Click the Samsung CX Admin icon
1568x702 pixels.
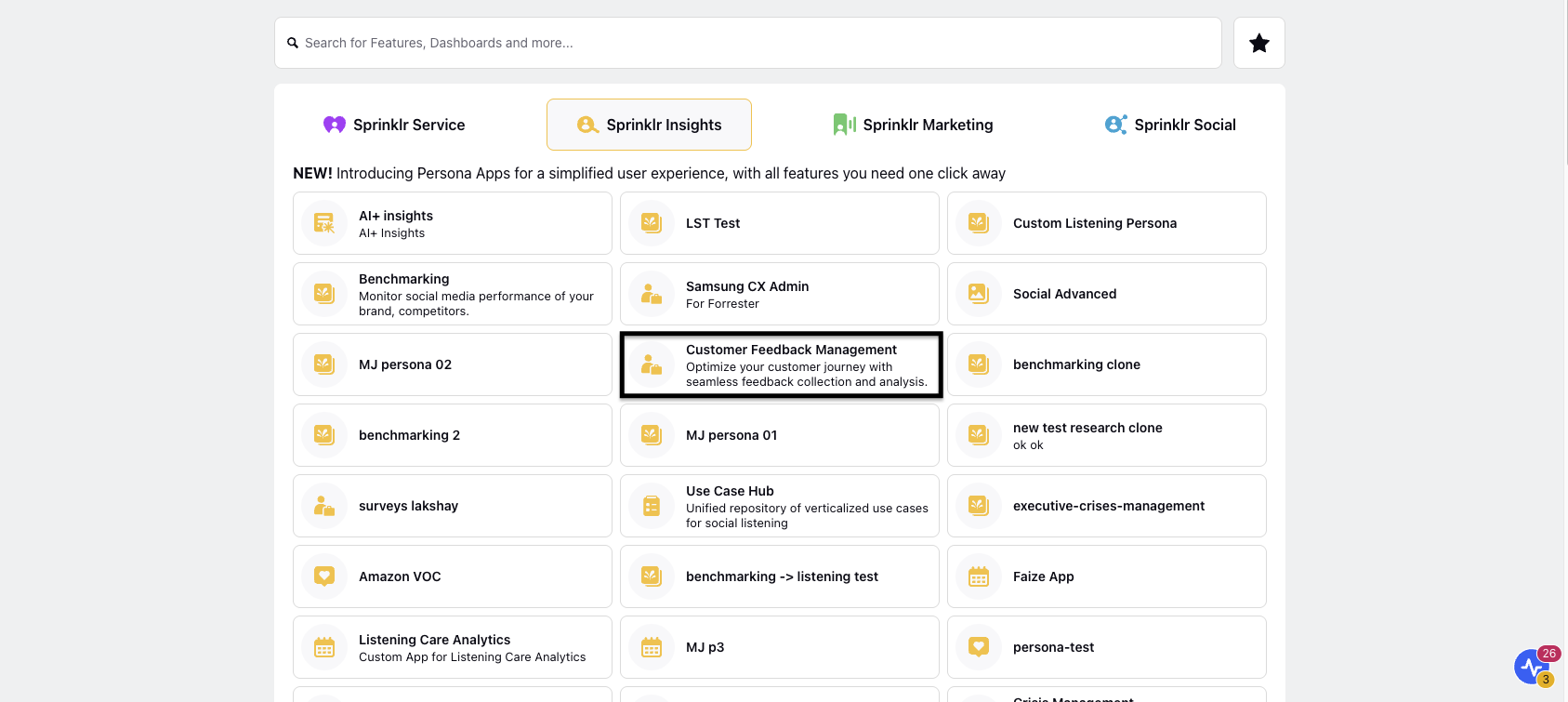pyautogui.click(x=652, y=294)
